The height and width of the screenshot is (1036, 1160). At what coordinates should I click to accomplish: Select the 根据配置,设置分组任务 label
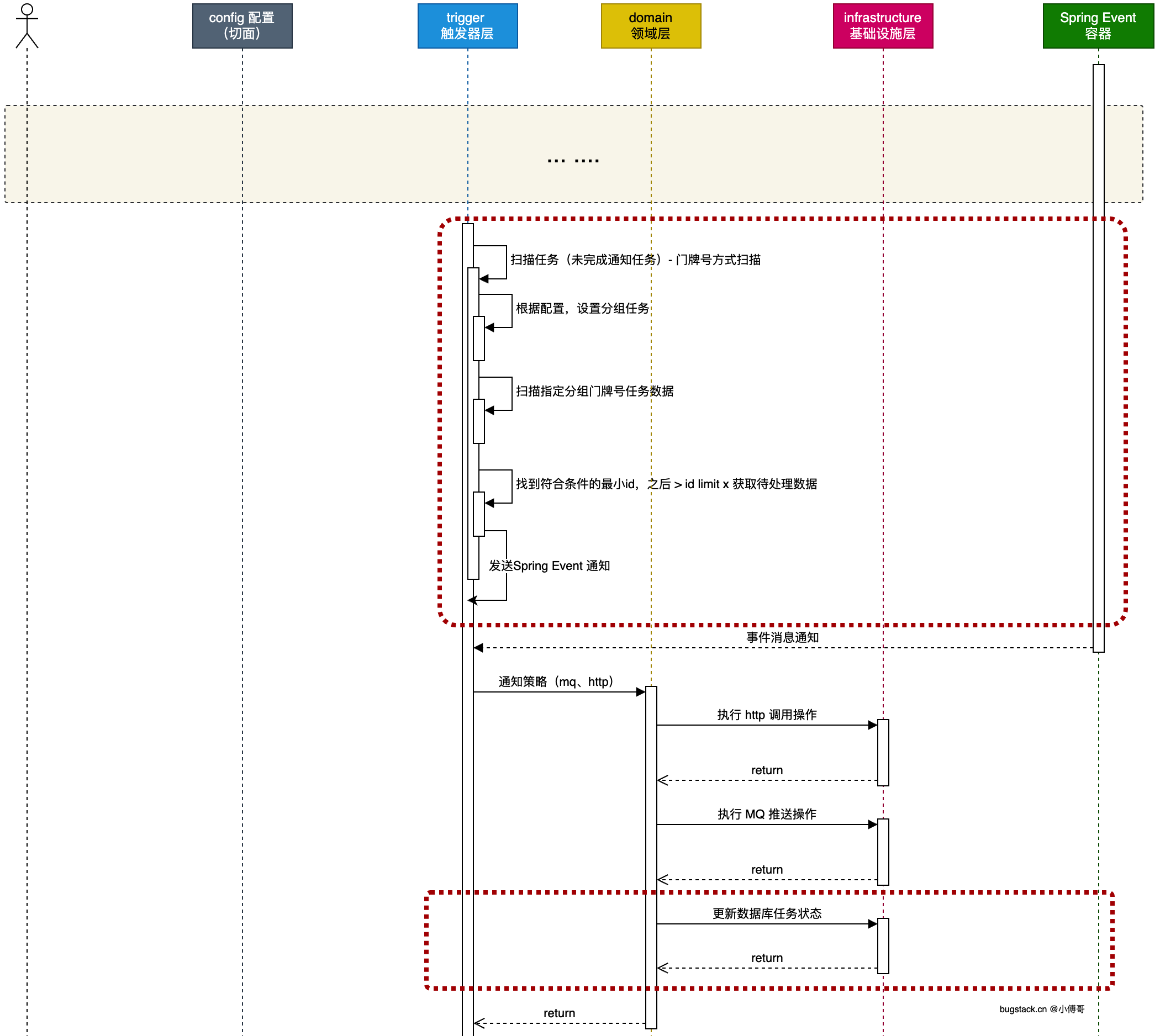pyautogui.click(x=582, y=308)
